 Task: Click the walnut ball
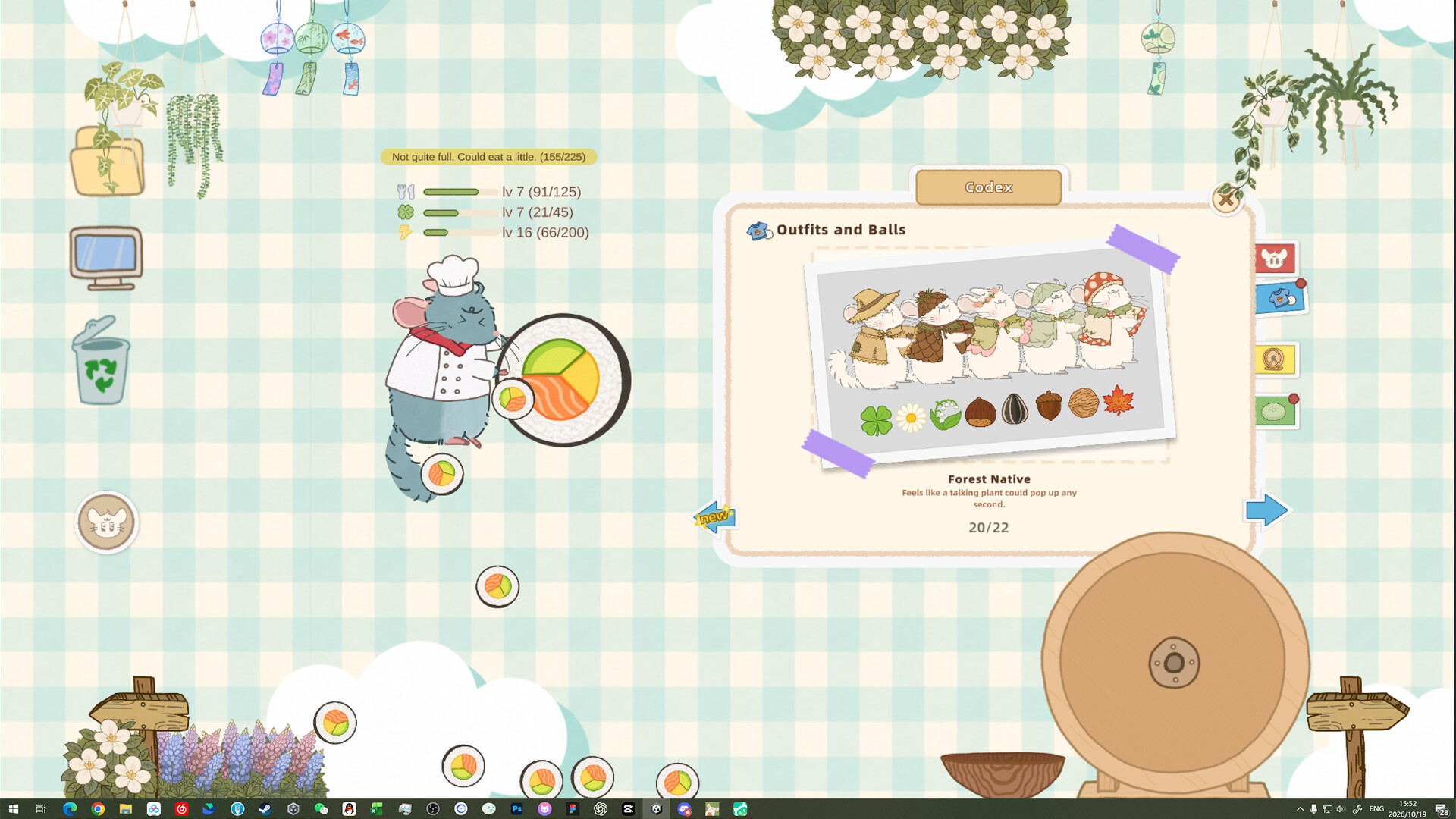[1083, 403]
